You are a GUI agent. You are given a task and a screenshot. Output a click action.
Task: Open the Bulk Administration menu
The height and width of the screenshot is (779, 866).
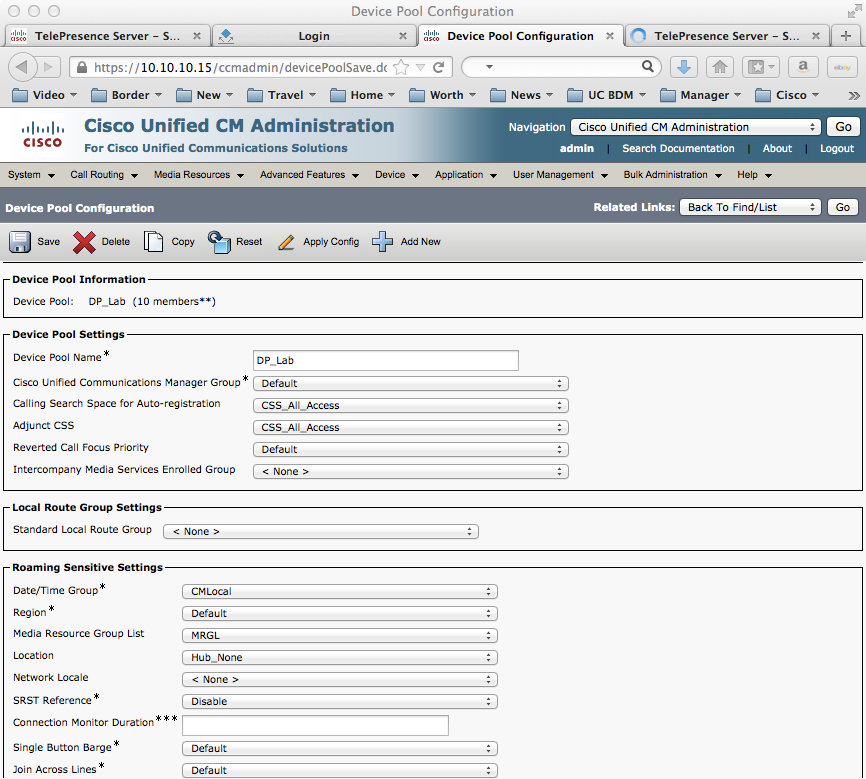click(x=673, y=175)
